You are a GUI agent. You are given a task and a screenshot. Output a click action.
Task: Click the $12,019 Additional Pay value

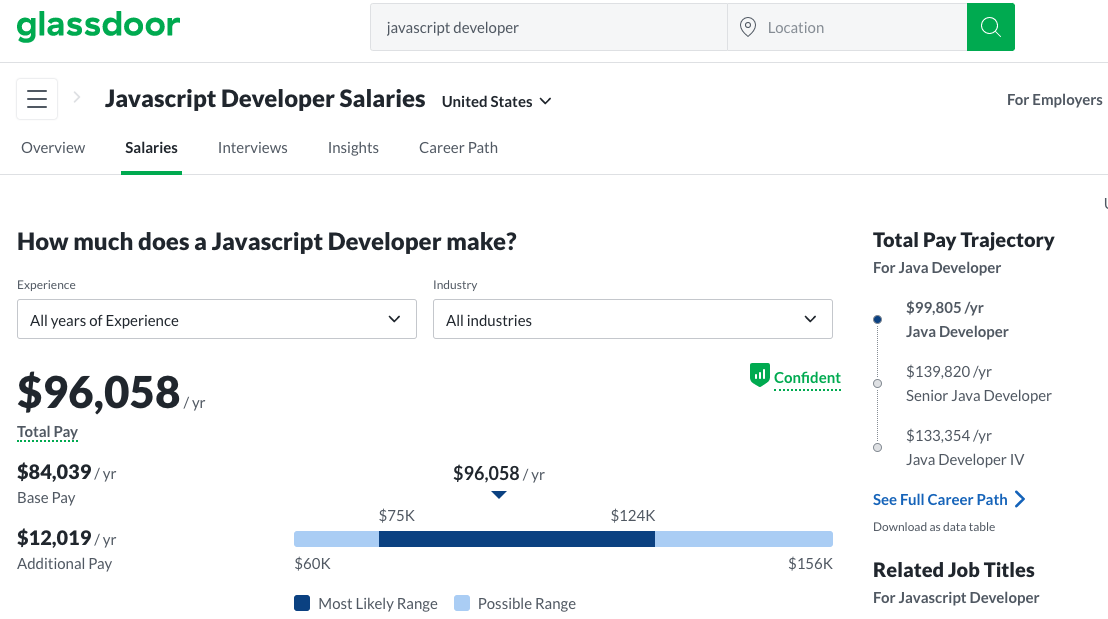[54, 538]
